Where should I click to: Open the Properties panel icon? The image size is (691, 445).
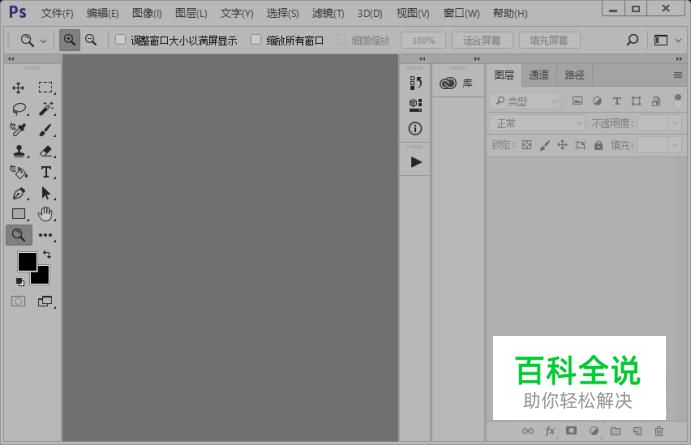[x=415, y=105]
